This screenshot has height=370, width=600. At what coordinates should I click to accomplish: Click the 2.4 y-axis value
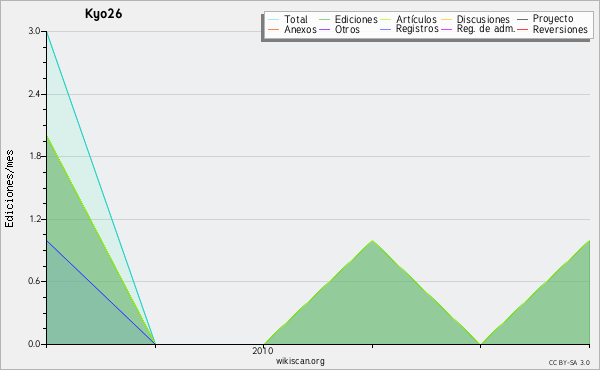[x=34, y=94]
